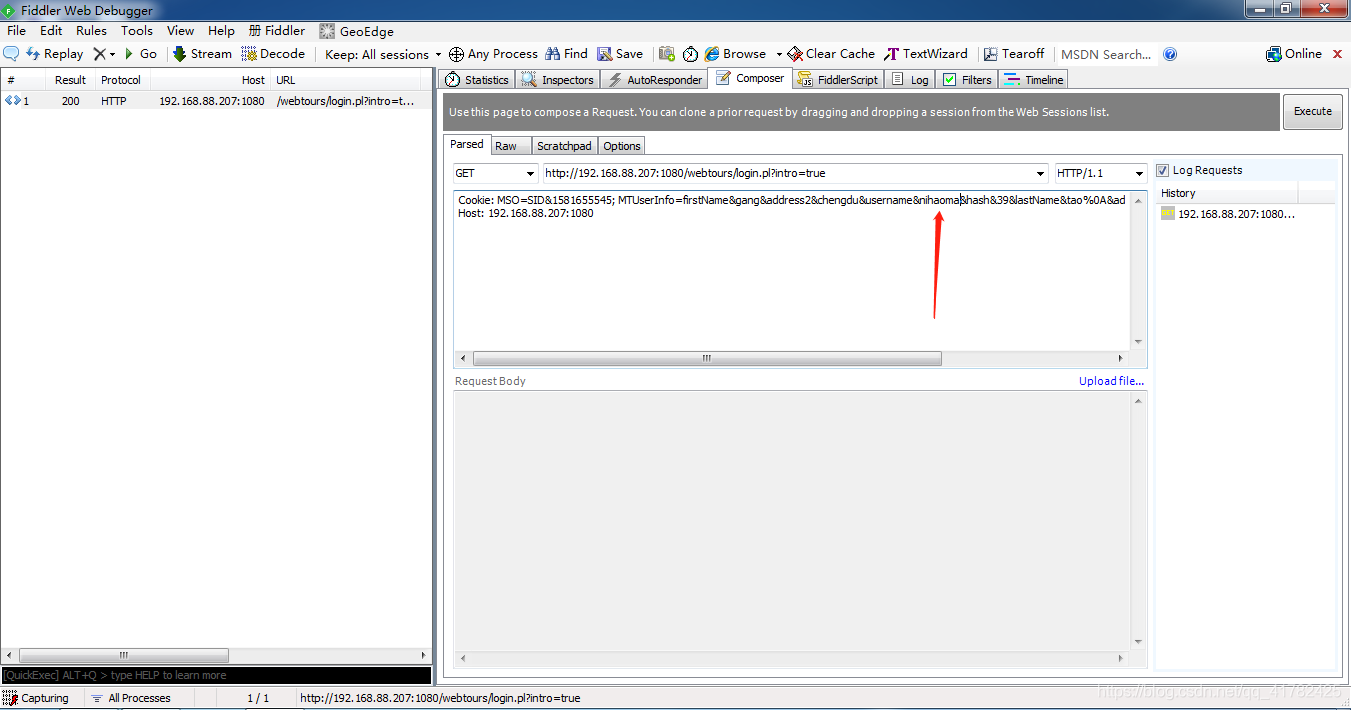Click the Execute button
This screenshot has width=1351, height=710.
(1312, 112)
